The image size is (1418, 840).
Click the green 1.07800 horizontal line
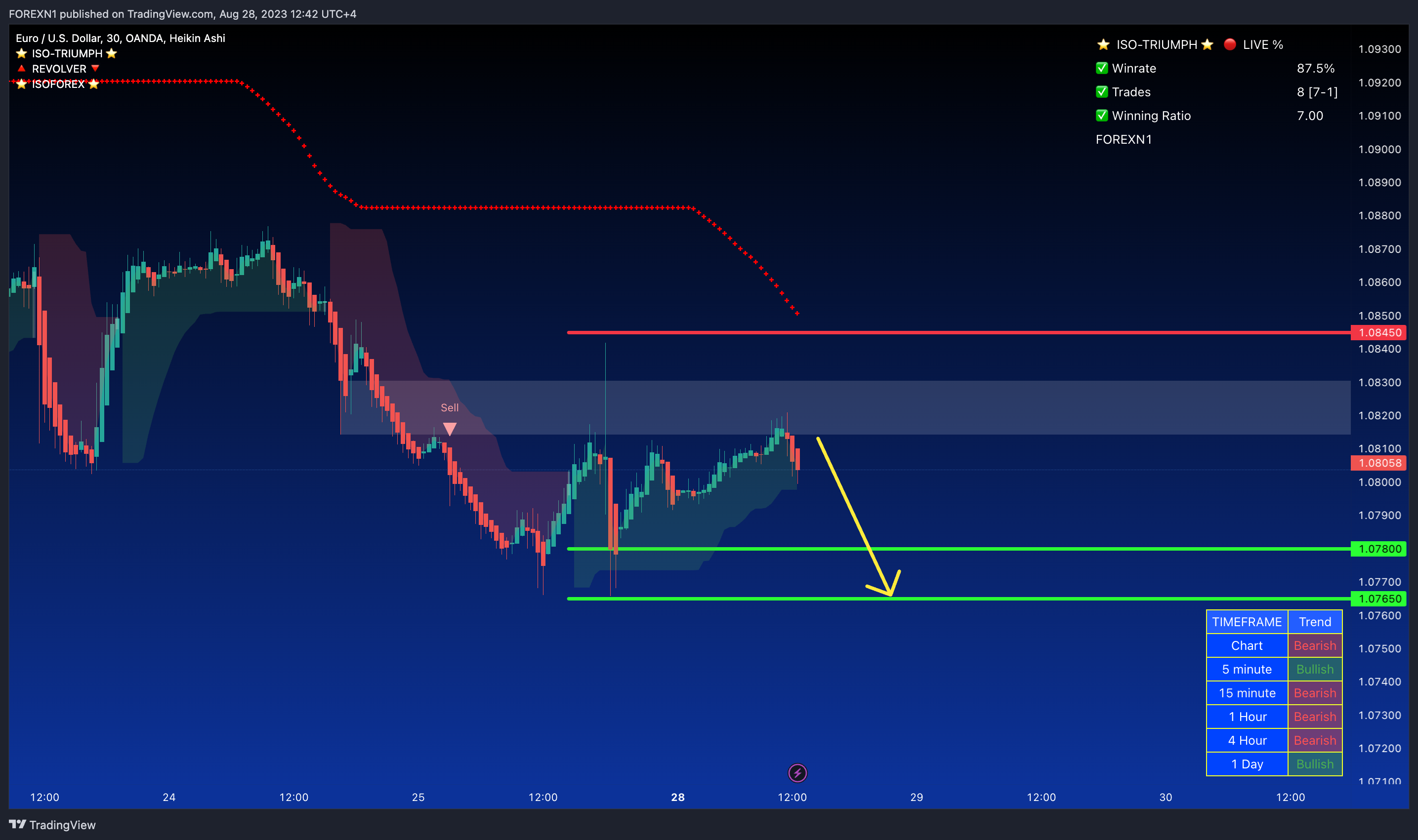(x=959, y=549)
